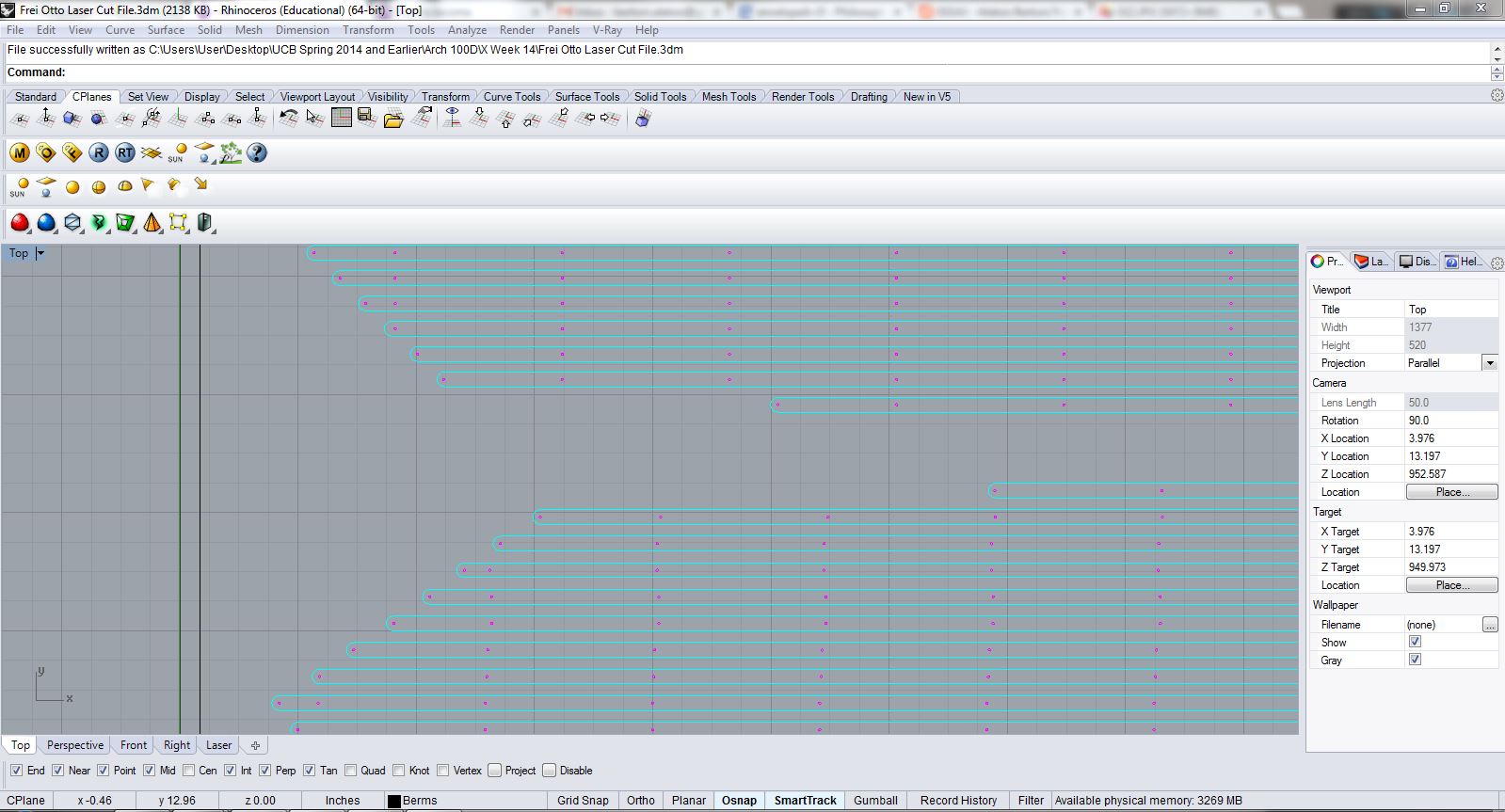Open V-Ray help question mark icon
This screenshot has width=1505, height=812.
point(257,152)
